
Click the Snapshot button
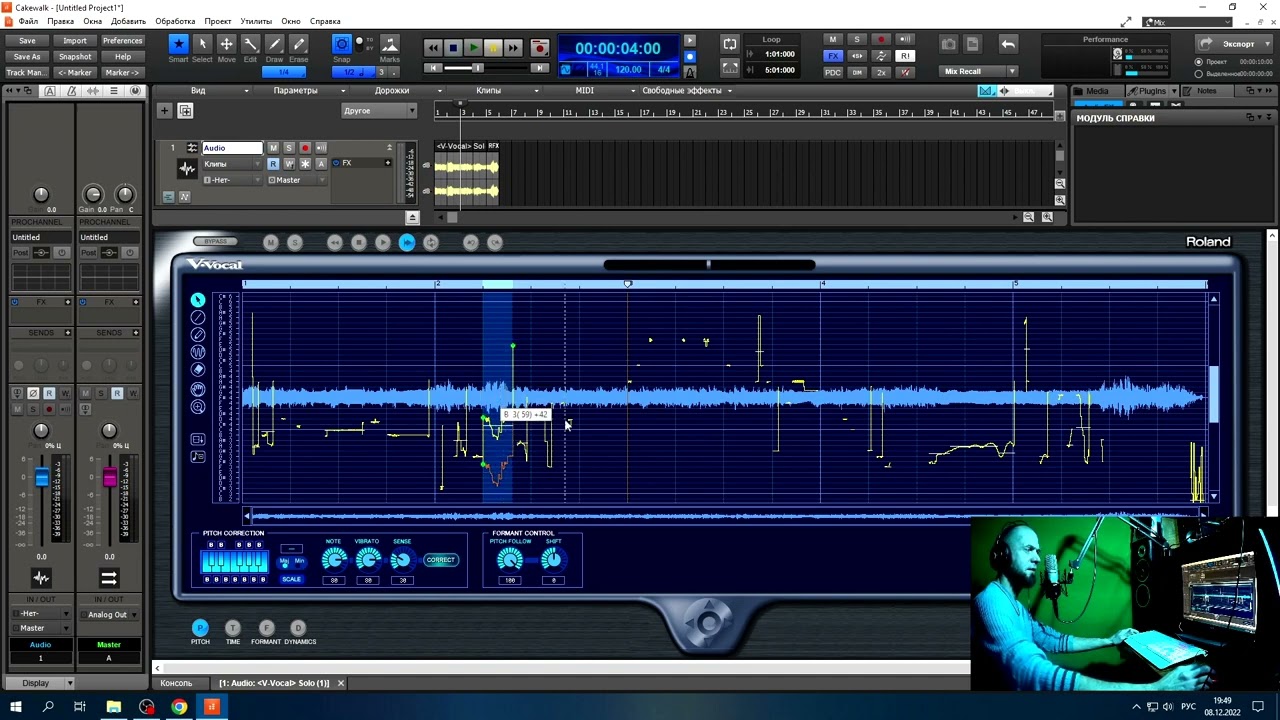pos(75,57)
